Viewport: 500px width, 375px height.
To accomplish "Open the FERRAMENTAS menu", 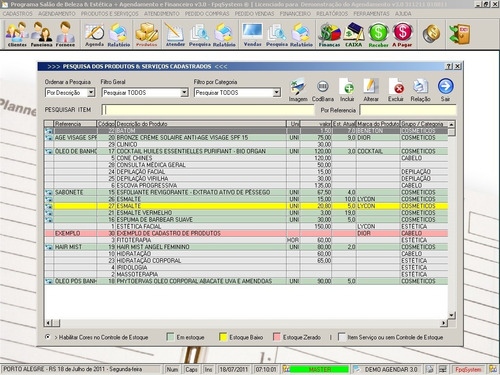I will point(371,14).
